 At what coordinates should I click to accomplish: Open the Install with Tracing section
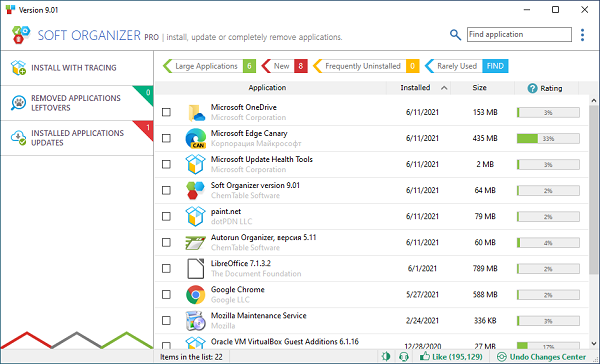coord(77,68)
